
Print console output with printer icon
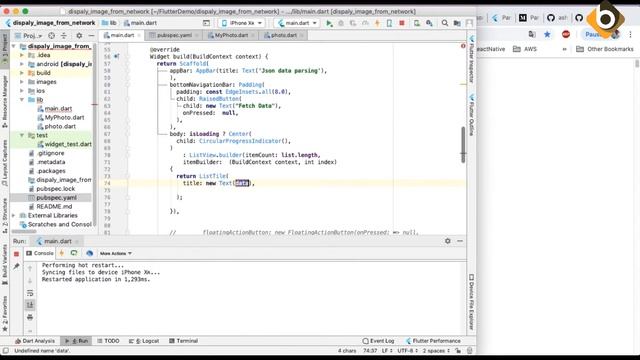[30, 317]
